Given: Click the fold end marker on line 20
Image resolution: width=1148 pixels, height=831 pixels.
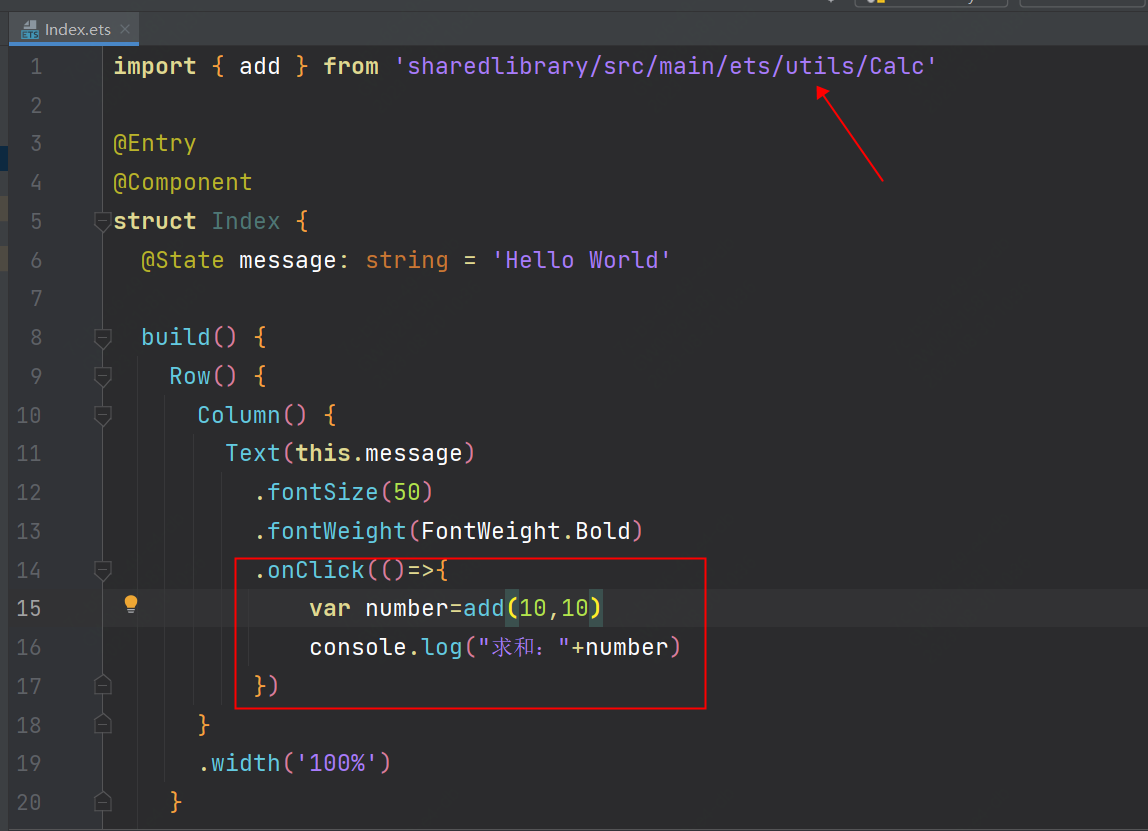Looking at the screenshot, I should click(x=102, y=802).
